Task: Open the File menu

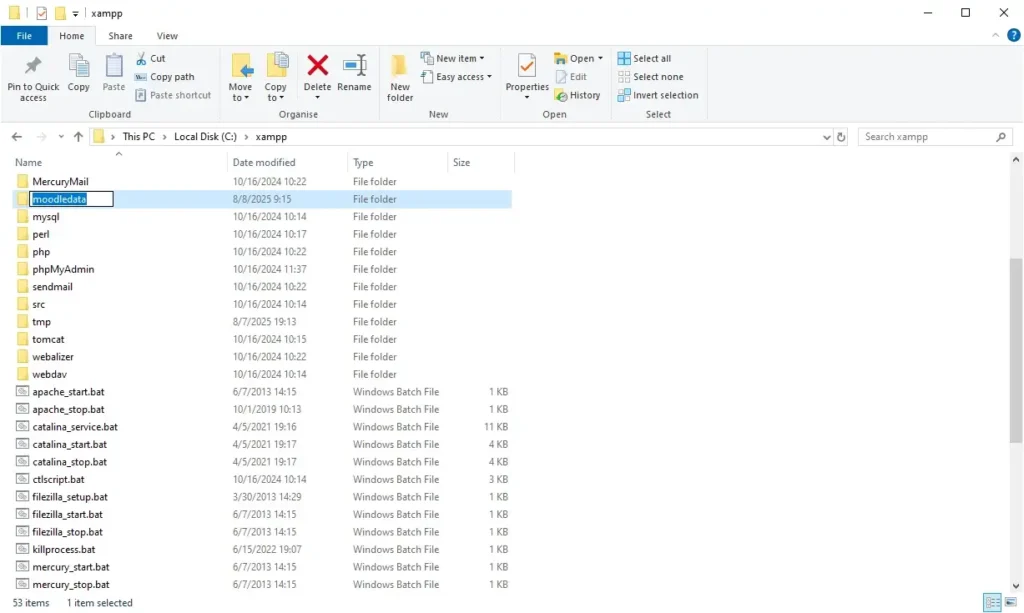Action: point(24,34)
